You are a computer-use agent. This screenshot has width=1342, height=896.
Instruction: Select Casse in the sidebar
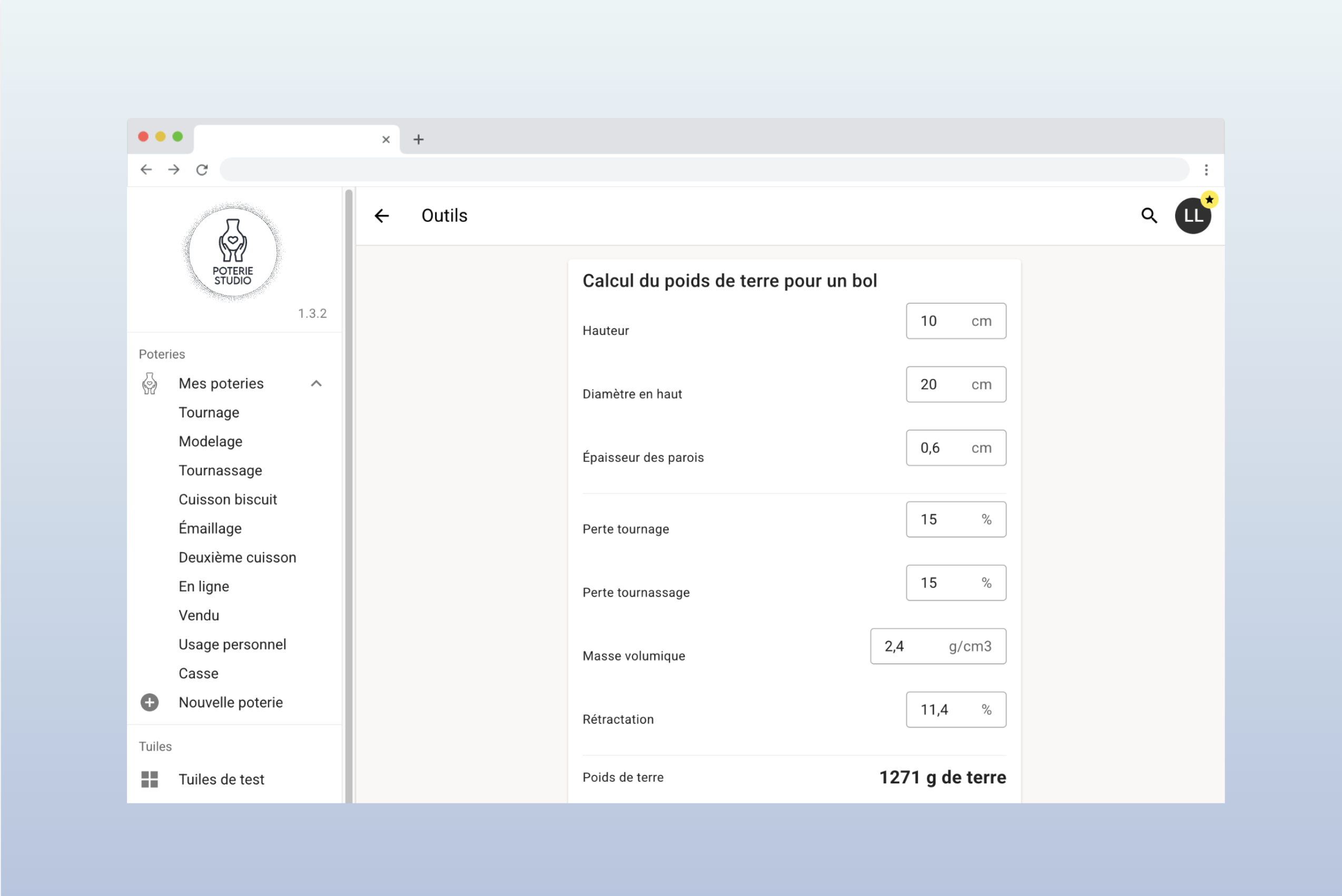[199, 673]
